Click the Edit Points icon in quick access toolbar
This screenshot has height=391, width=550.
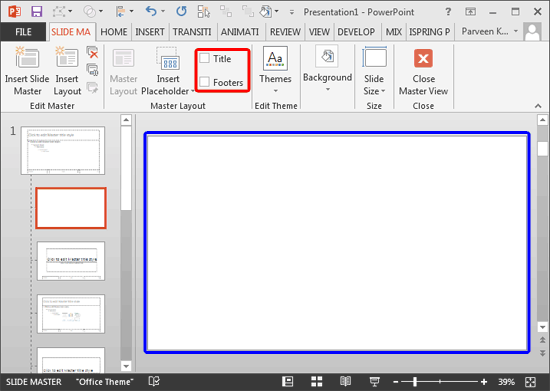(59, 12)
